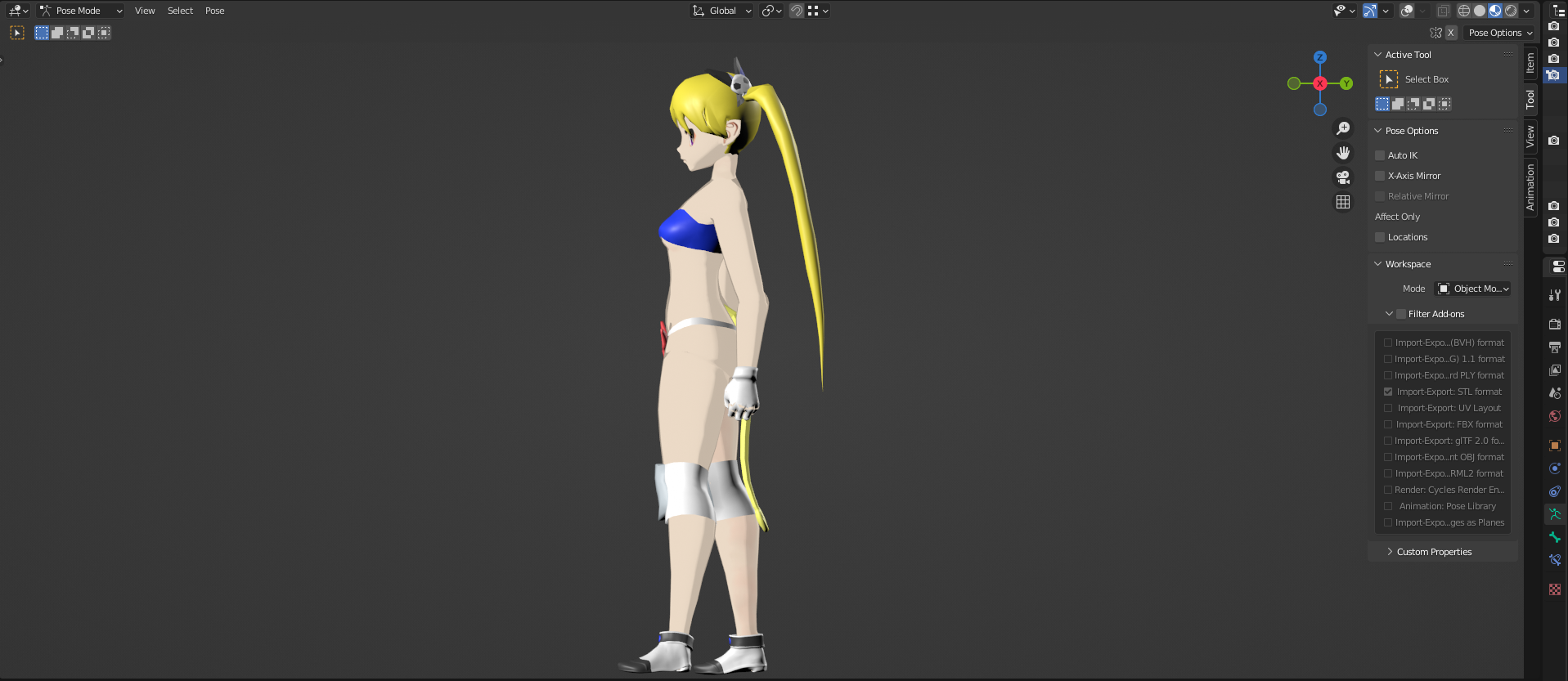Choose Invert Selection mode in tool header

click(x=88, y=33)
